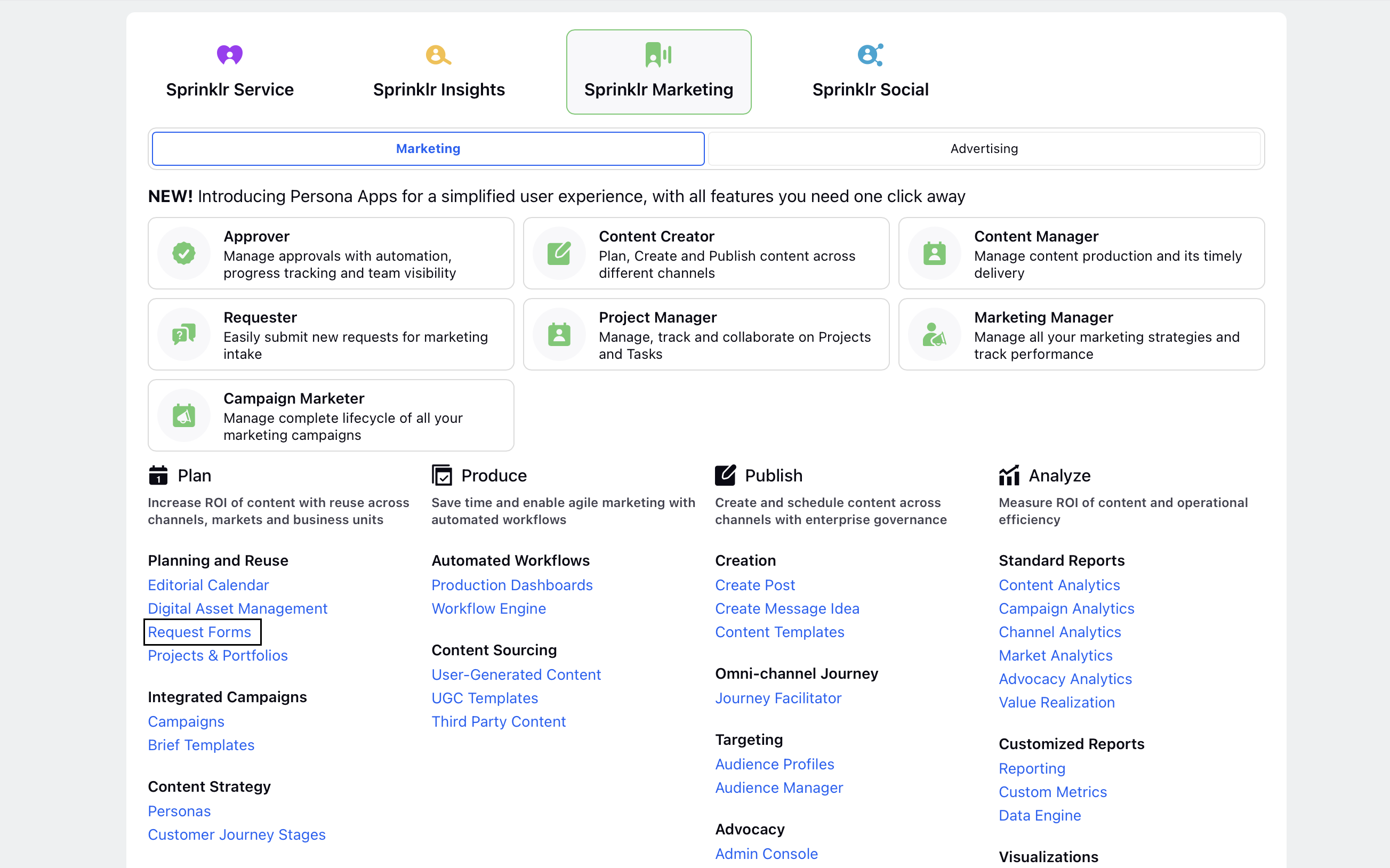
Task: Click the Produce checkbox icon
Action: coord(441,476)
